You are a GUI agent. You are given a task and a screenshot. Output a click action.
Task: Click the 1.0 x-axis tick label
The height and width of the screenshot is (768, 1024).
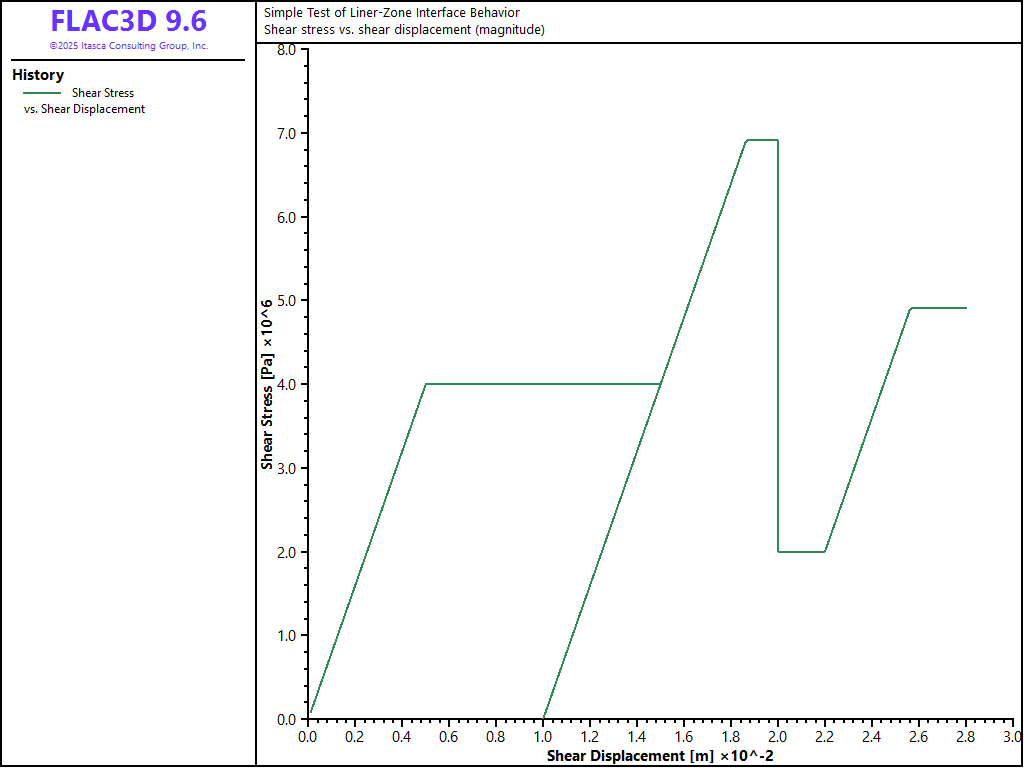[543, 737]
